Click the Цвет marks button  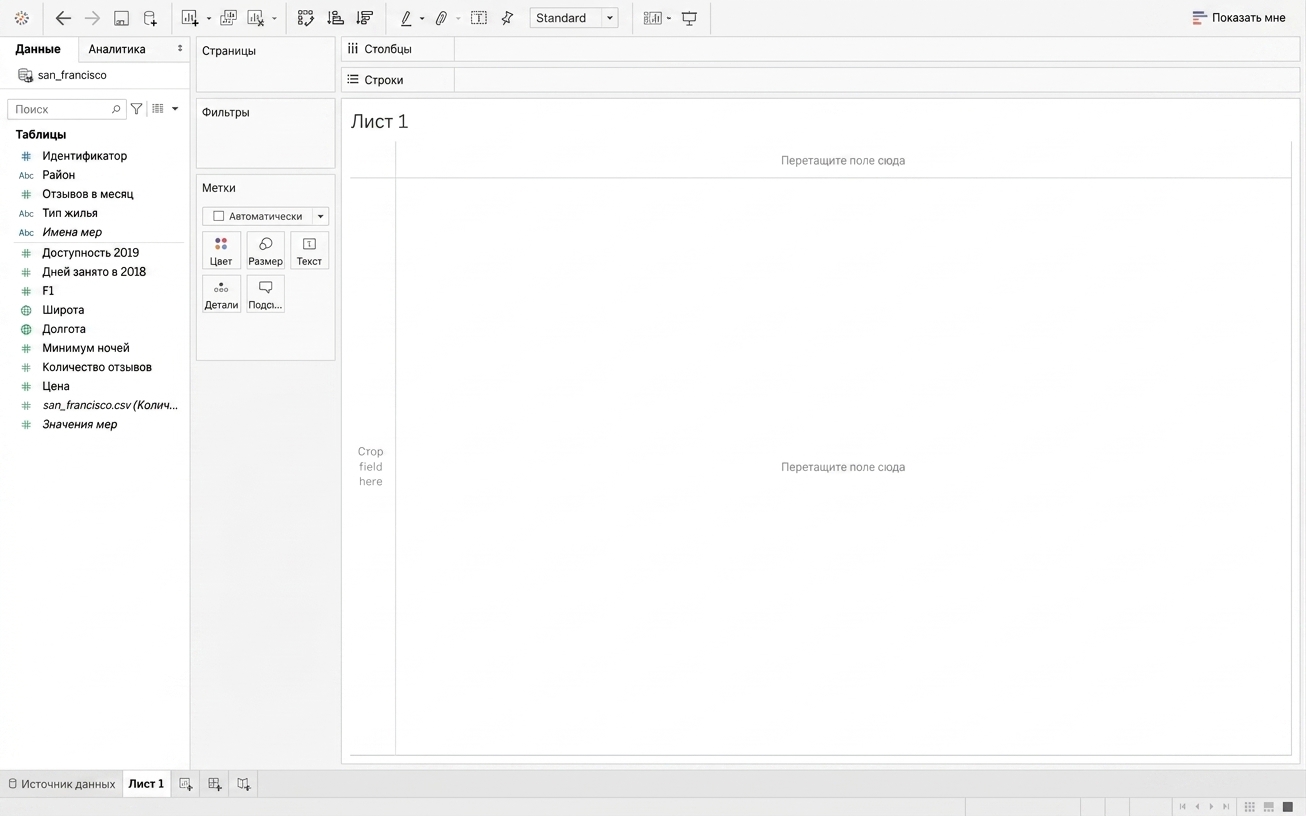pos(221,251)
